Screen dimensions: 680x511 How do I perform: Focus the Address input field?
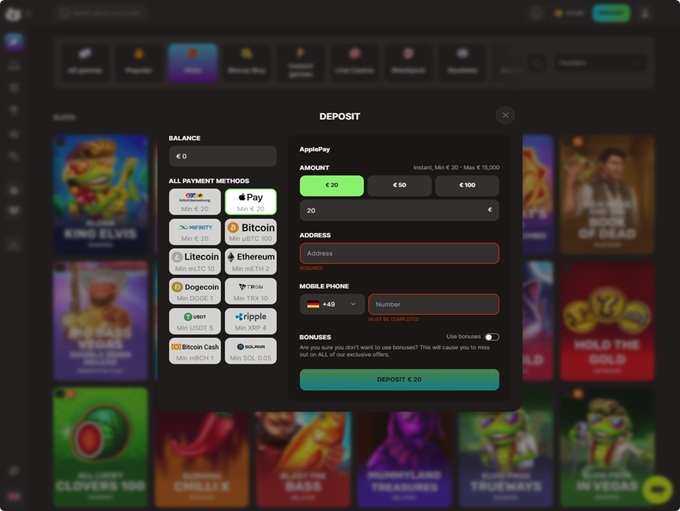pos(399,253)
